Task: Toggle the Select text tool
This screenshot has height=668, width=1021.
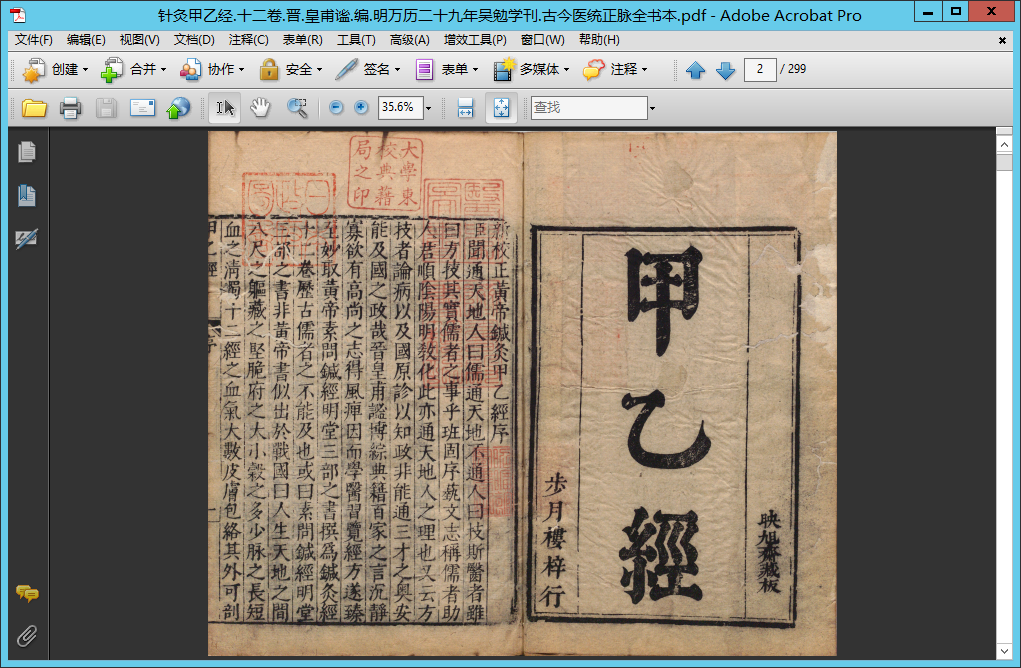Action: (225, 108)
